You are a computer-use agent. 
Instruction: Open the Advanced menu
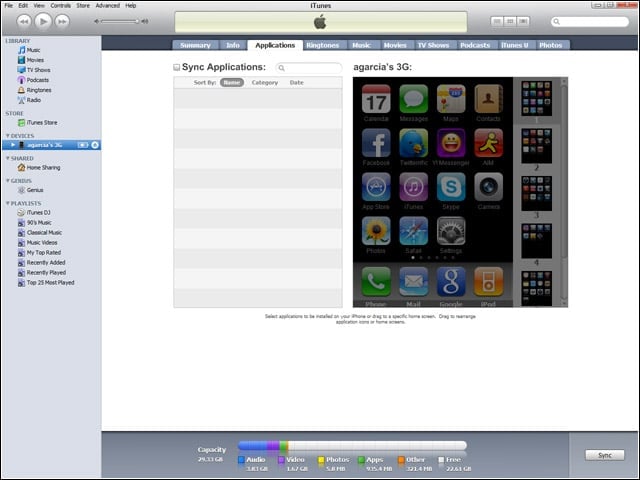point(107,5)
